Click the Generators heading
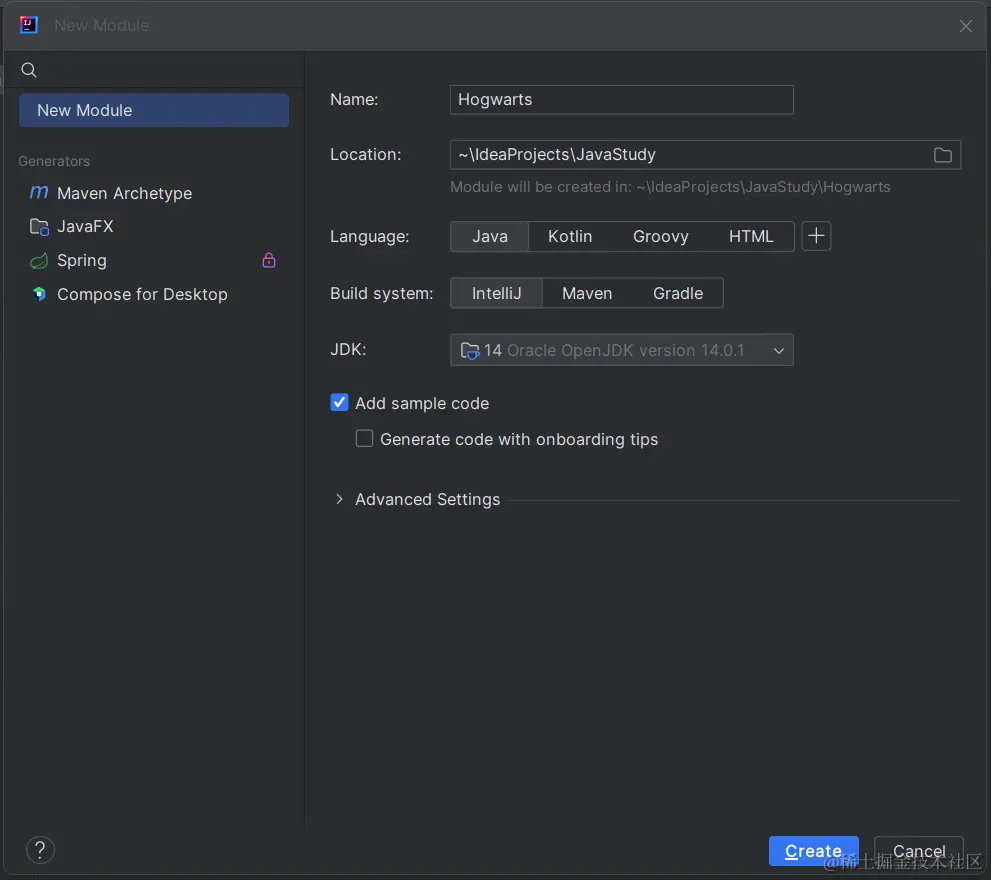 pyautogui.click(x=54, y=161)
